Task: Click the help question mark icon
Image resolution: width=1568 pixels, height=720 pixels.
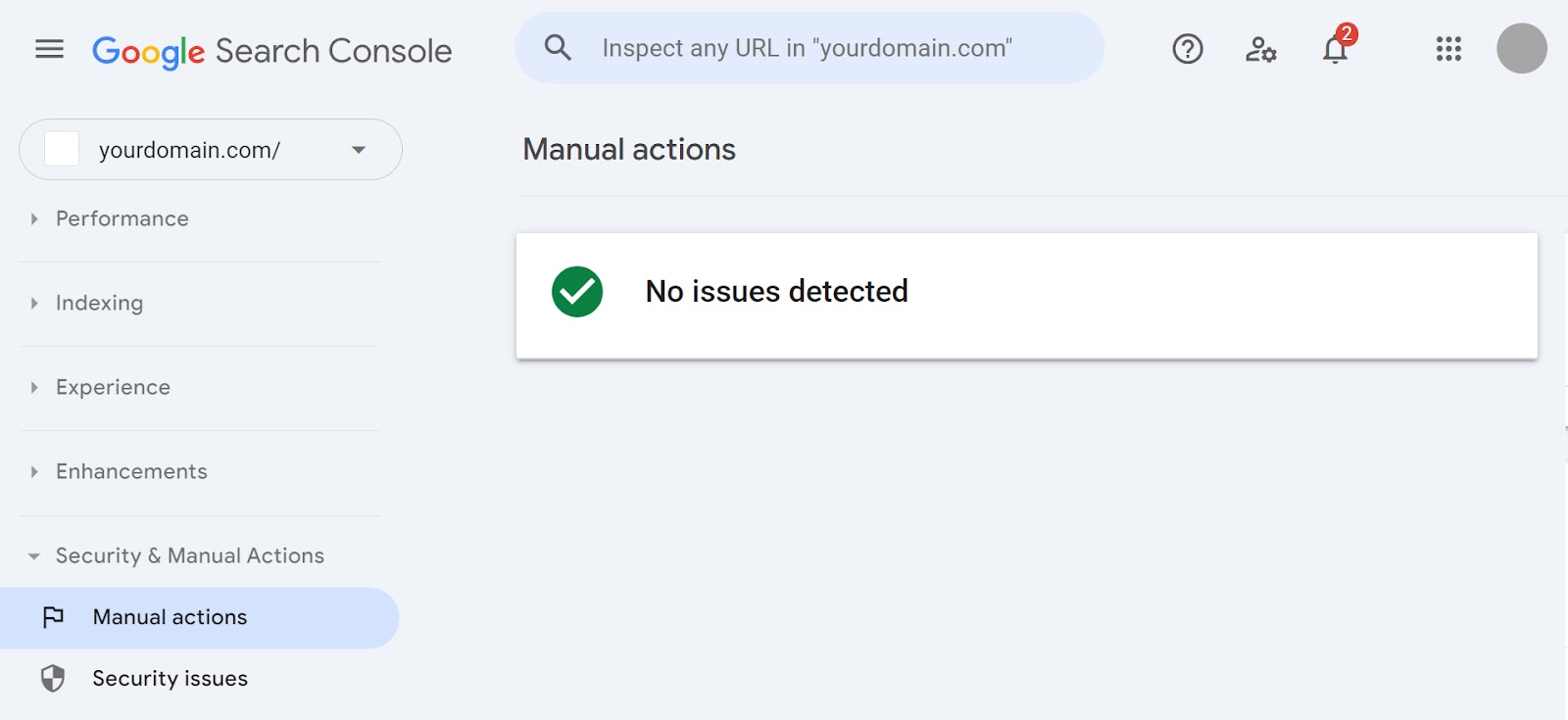Action: click(1186, 49)
